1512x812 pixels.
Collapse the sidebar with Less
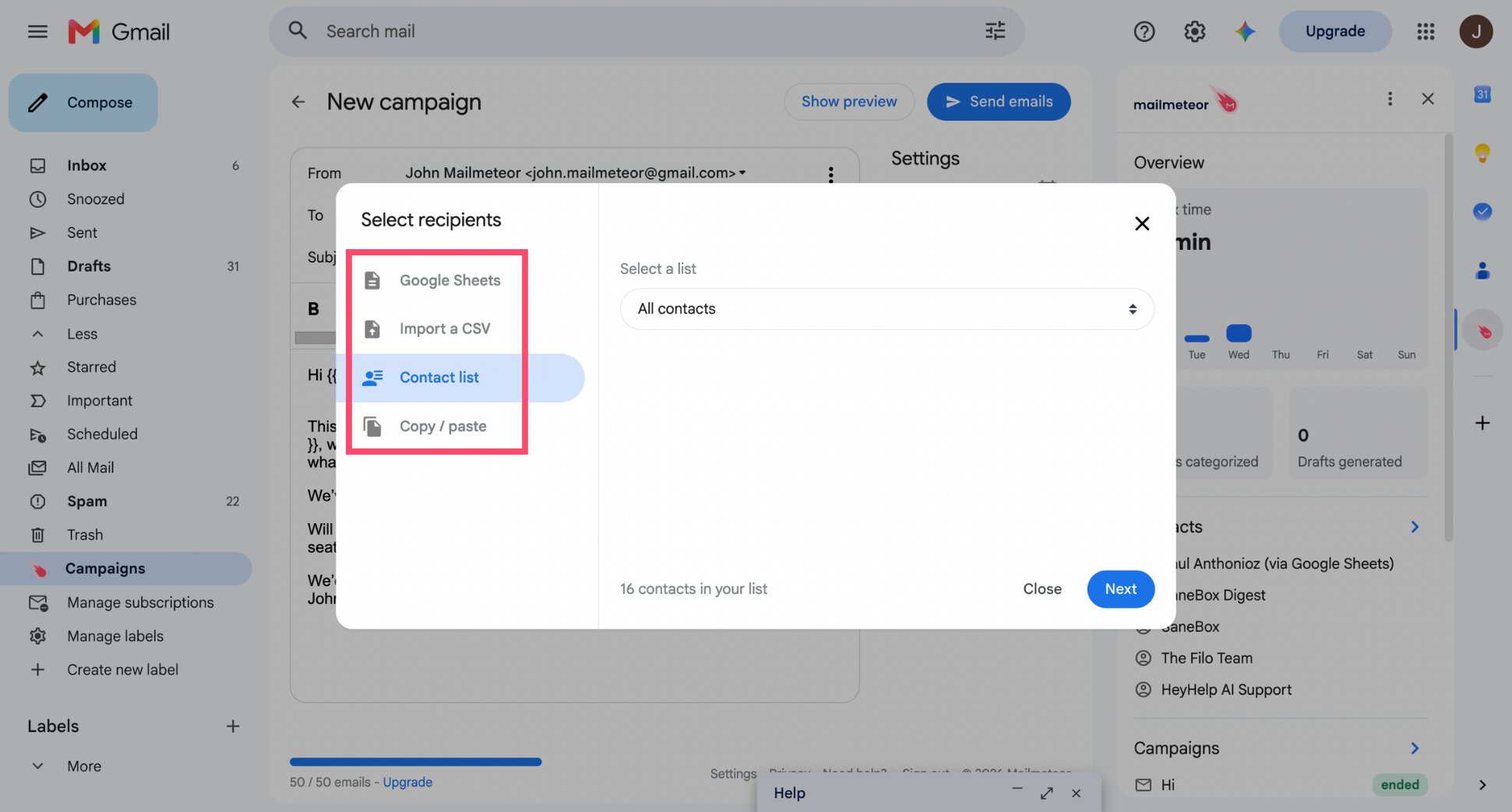click(82, 334)
